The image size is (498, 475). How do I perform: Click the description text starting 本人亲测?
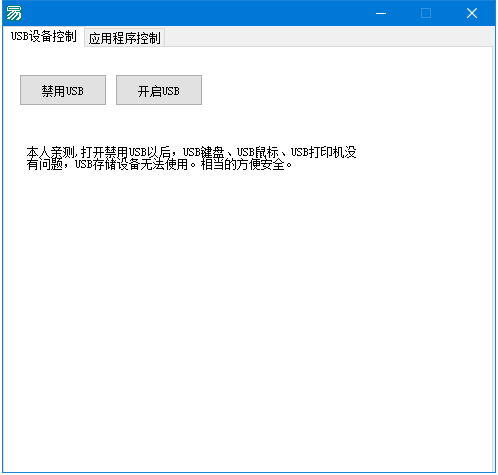coord(191,158)
